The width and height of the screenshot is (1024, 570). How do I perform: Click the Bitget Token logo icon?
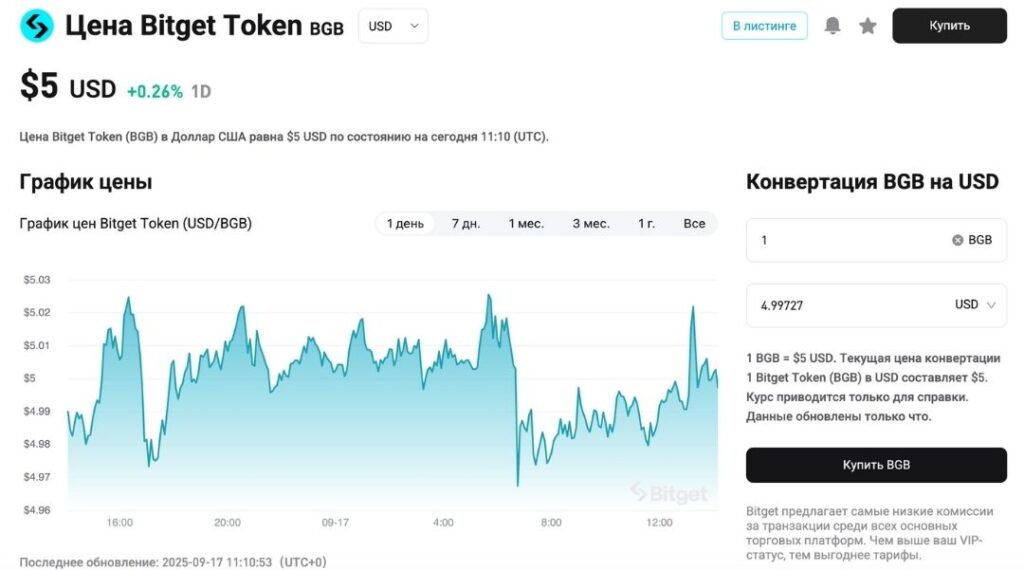tap(37, 26)
